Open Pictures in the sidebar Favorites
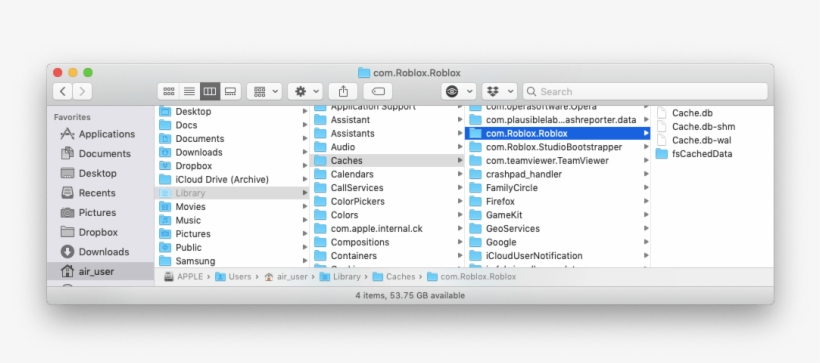Image resolution: width=820 pixels, height=363 pixels. (101, 212)
